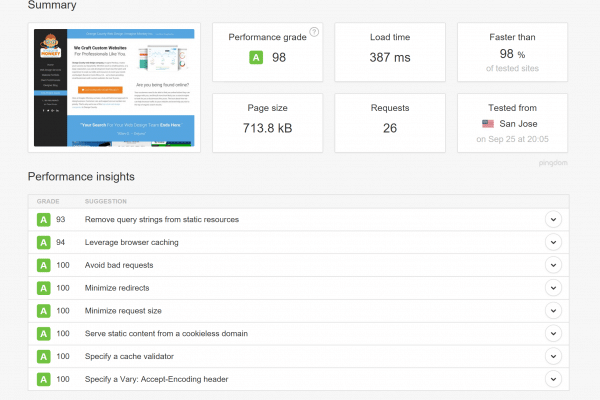This screenshot has height=400, width=600.
Task: Click the Summary heading
Action: (x=52, y=5)
